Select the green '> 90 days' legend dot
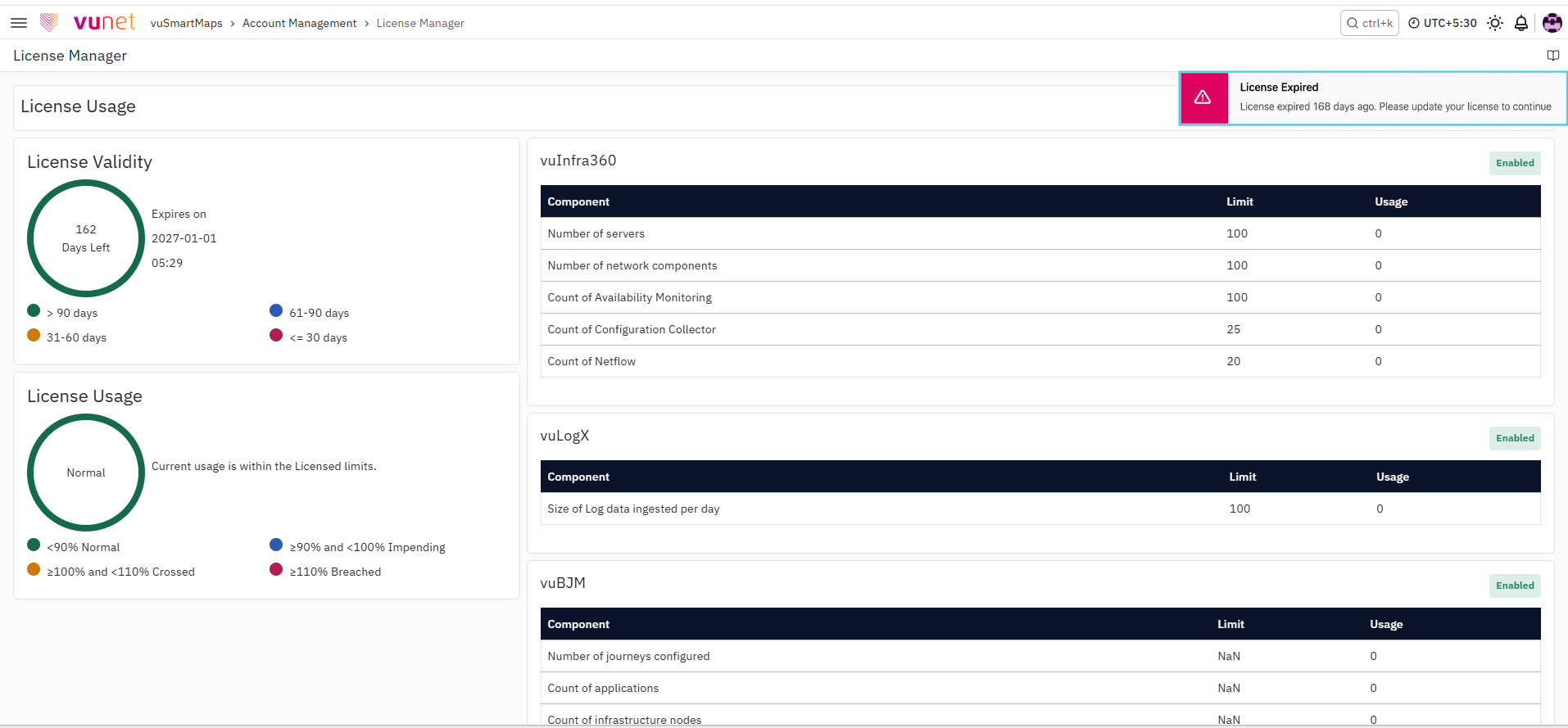The image size is (1568, 728). pyautogui.click(x=34, y=310)
